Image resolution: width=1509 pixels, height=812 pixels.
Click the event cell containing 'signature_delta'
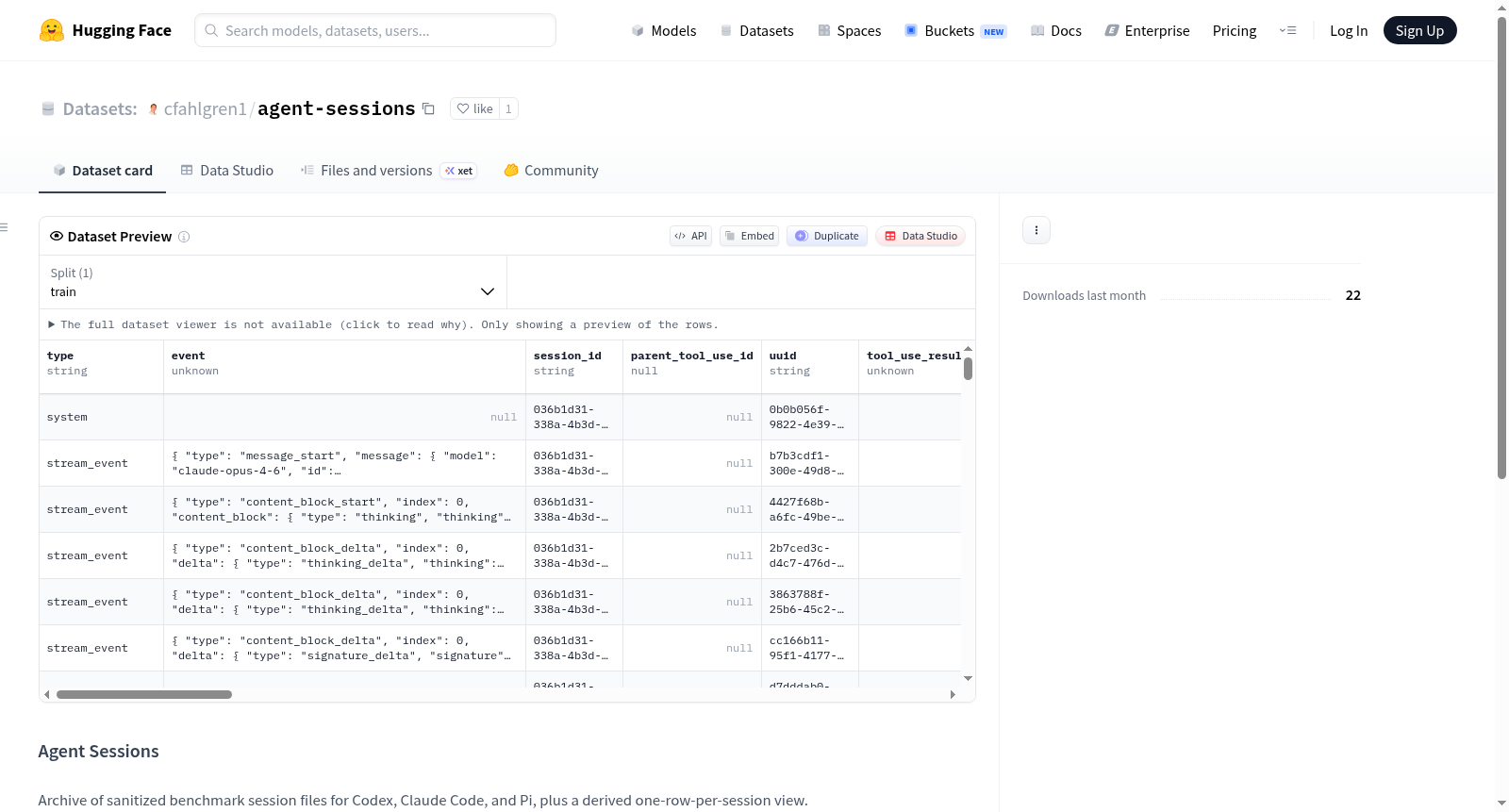coord(344,648)
